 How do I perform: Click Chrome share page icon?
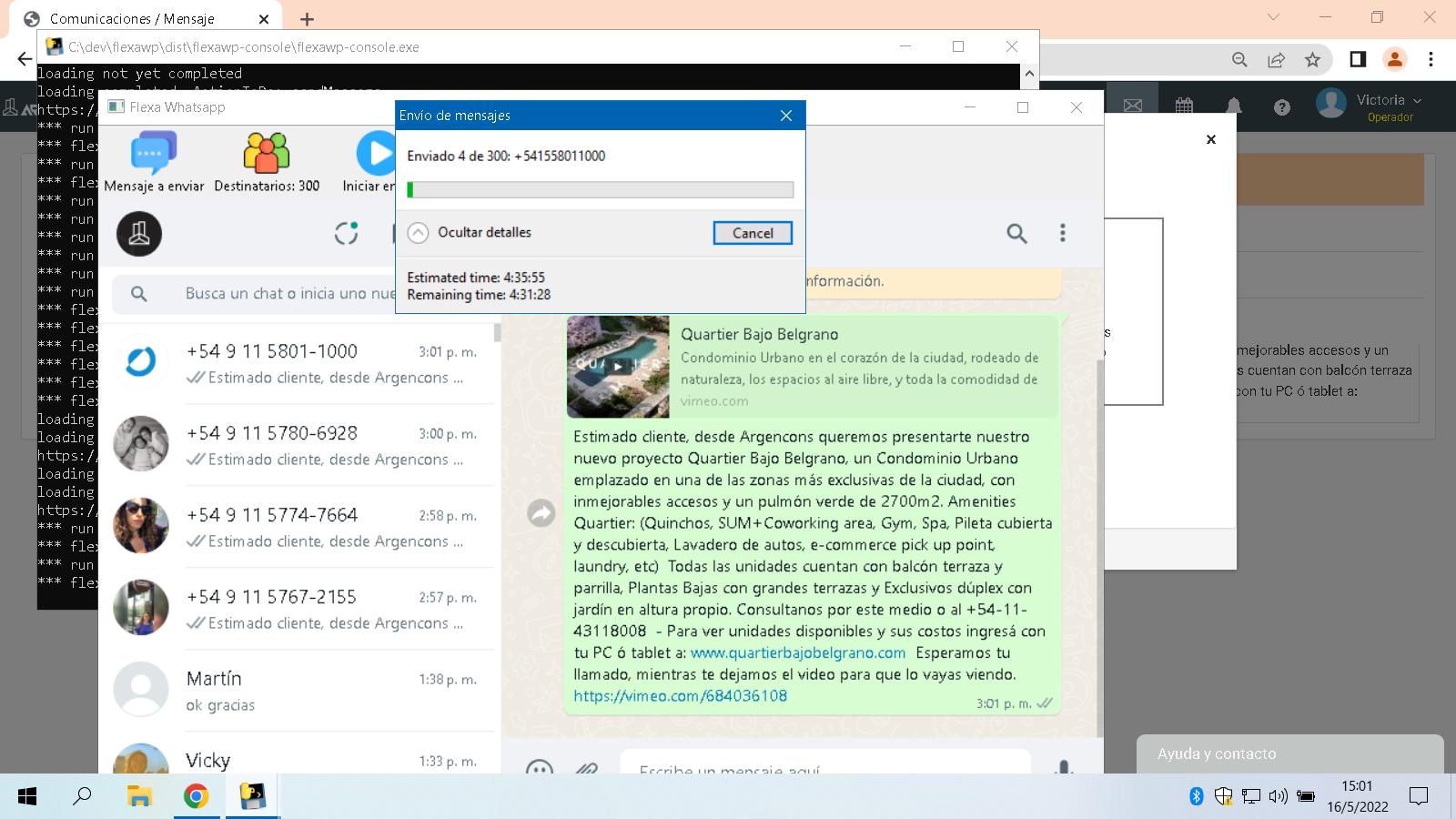click(x=1276, y=59)
